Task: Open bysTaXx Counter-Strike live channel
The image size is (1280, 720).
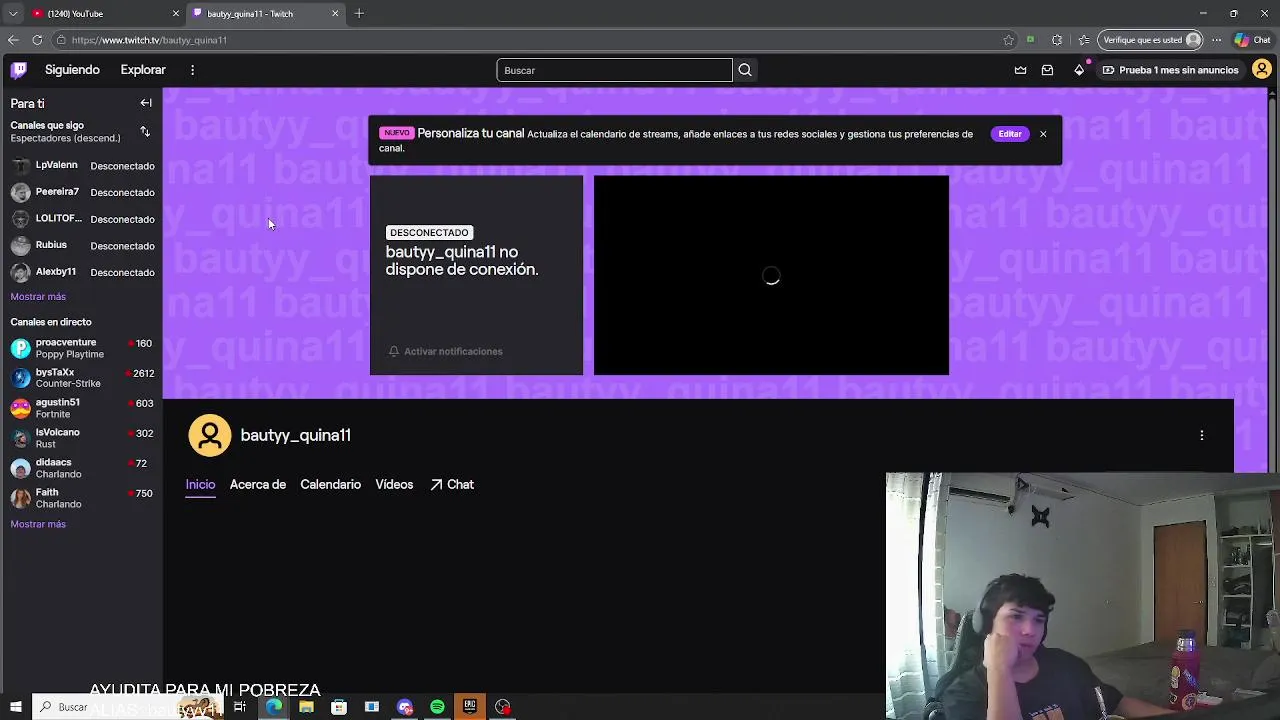Action: tap(82, 378)
